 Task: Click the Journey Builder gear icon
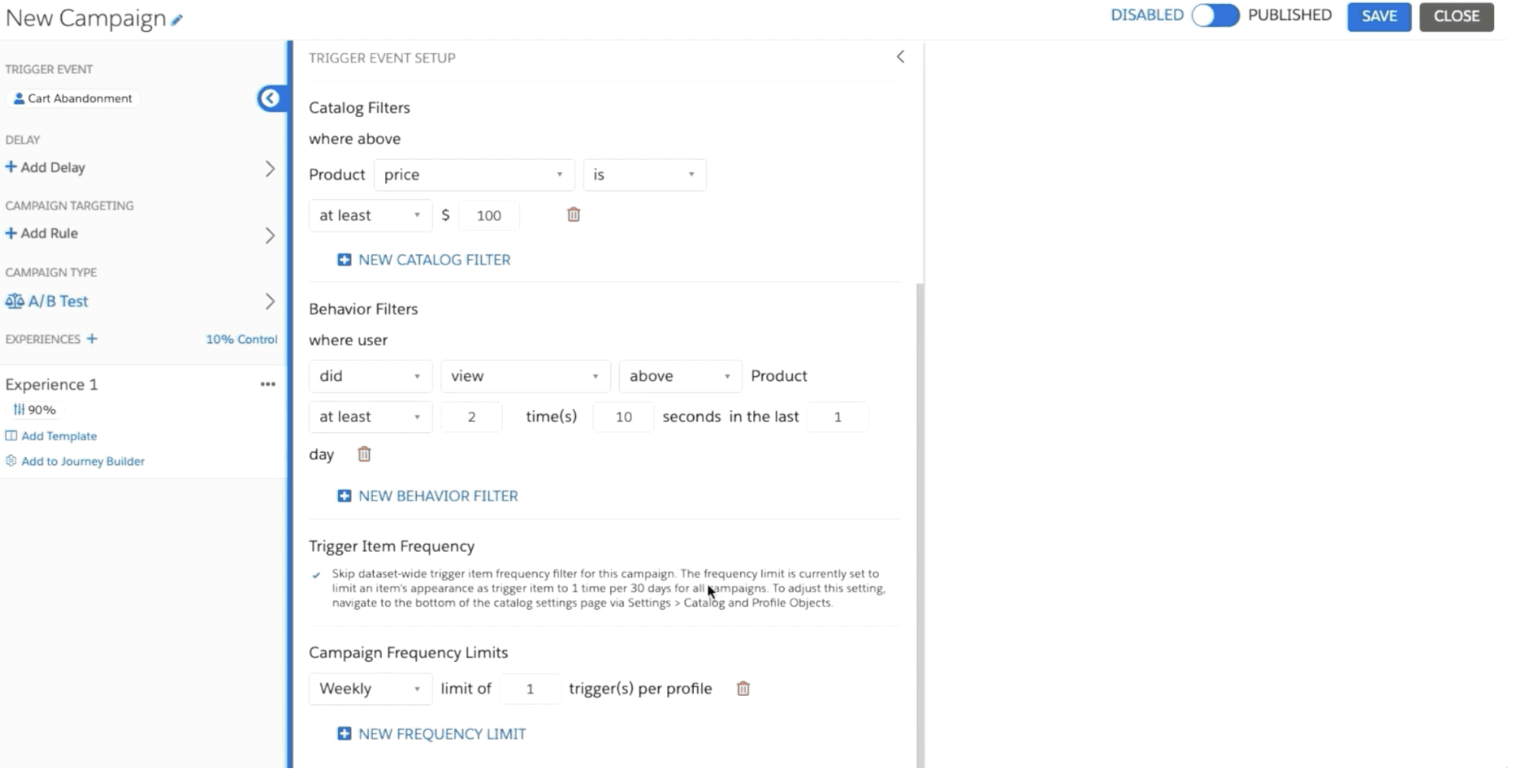(x=11, y=461)
